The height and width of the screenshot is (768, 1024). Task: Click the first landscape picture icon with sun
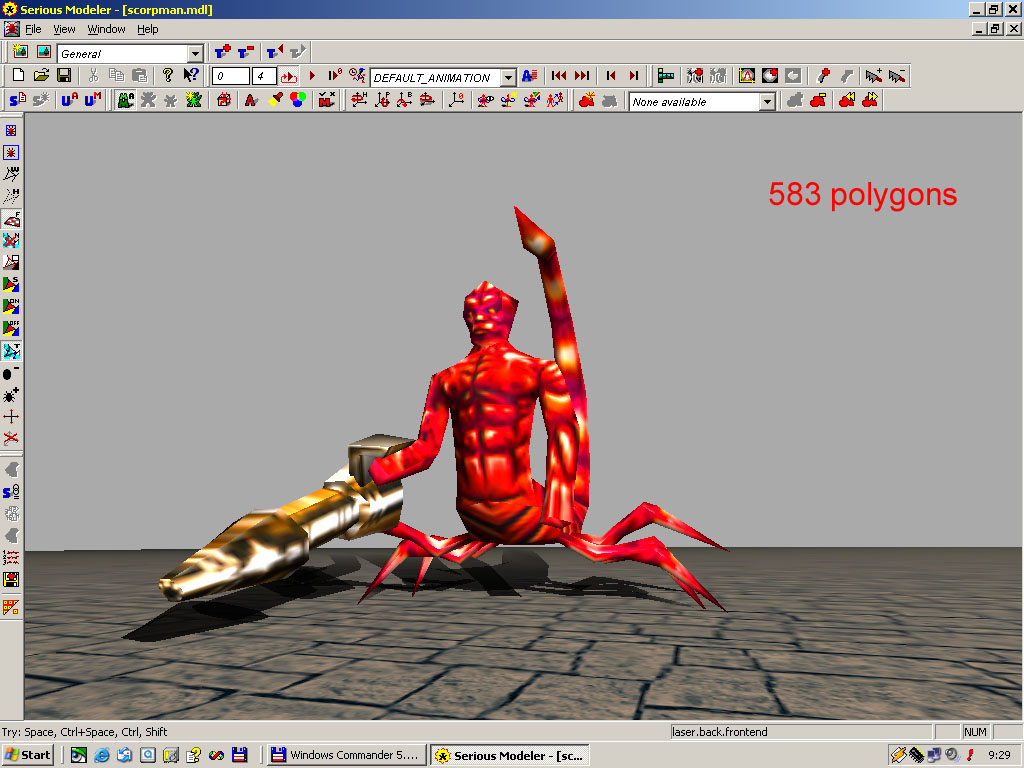coord(20,52)
